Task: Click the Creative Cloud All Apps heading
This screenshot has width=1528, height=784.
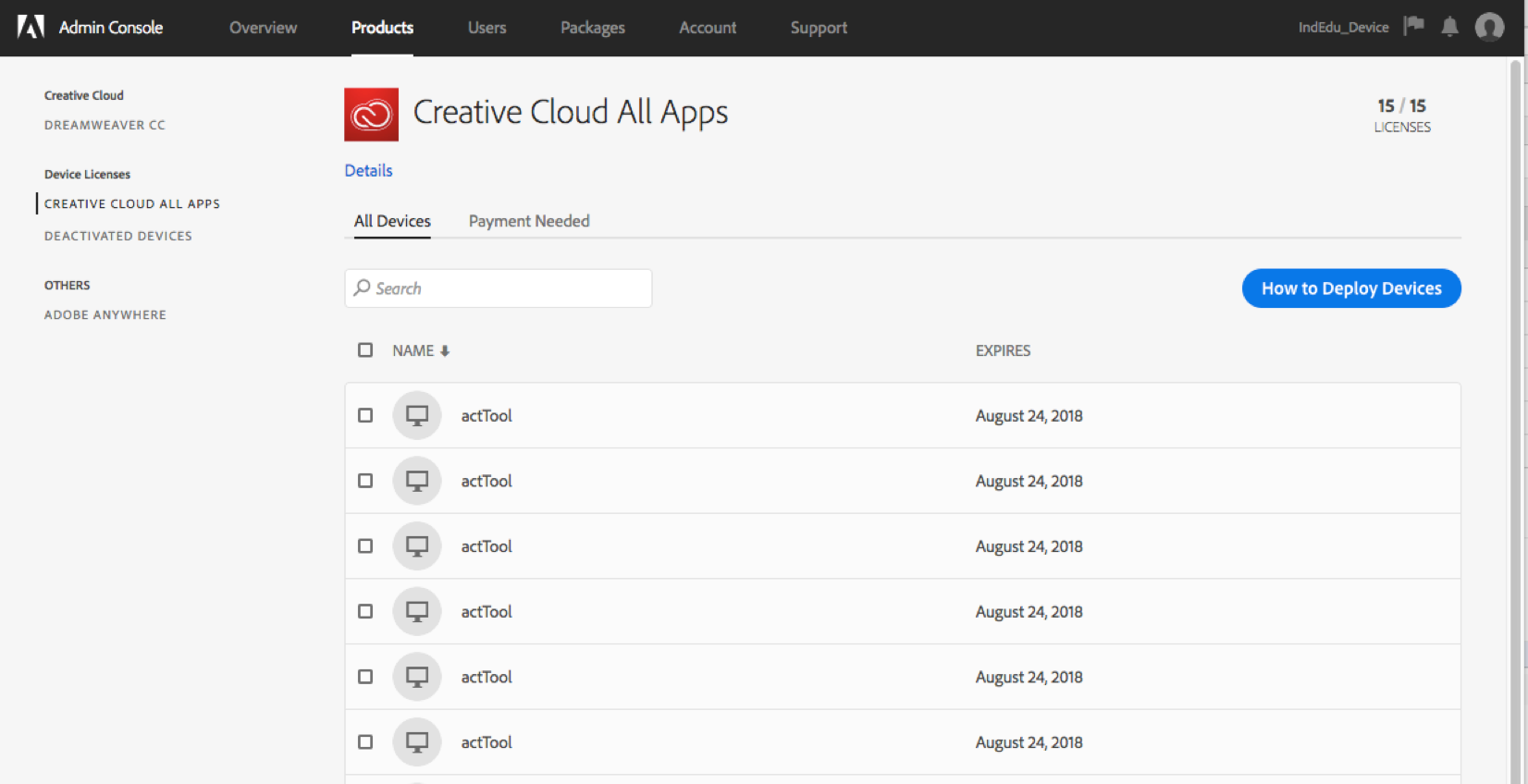Action: [x=571, y=113]
